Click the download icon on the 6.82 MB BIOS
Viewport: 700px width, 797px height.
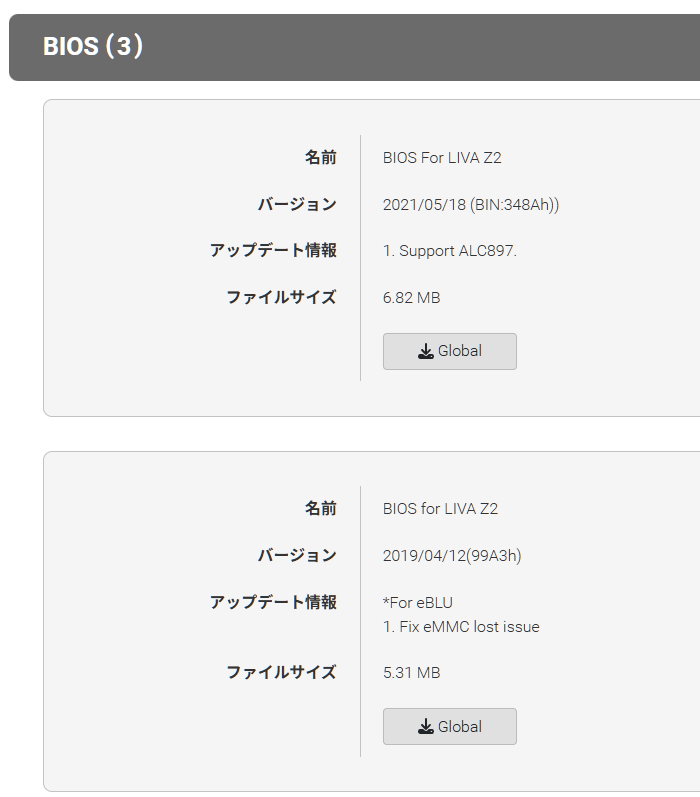click(x=425, y=351)
